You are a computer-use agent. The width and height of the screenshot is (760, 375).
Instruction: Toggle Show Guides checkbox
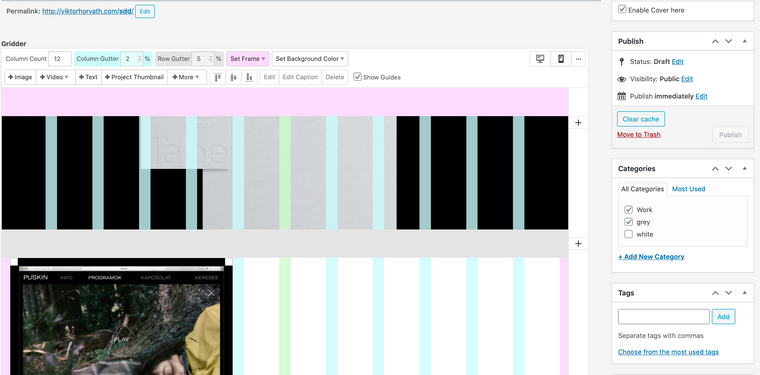coord(357,77)
